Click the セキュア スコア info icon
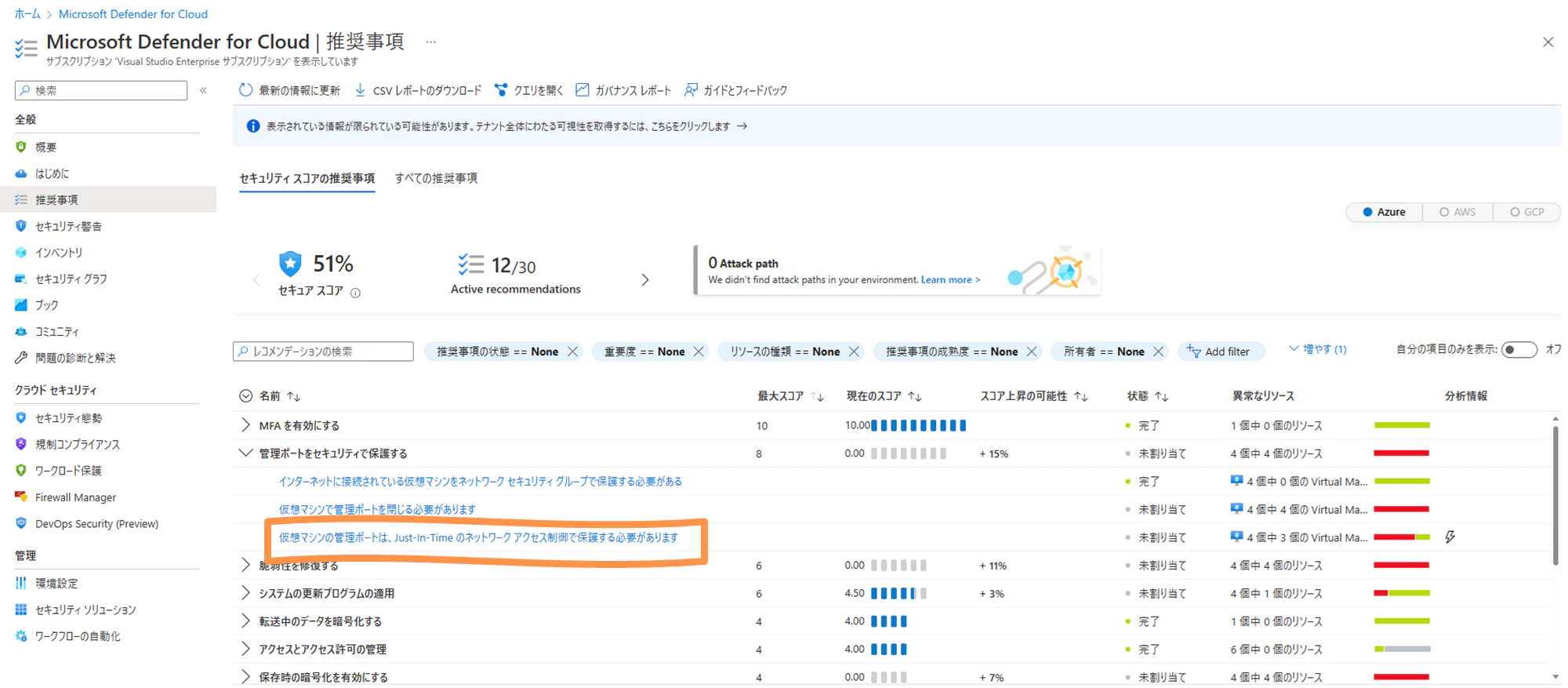Screen dimensions: 1568x688 [355, 293]
